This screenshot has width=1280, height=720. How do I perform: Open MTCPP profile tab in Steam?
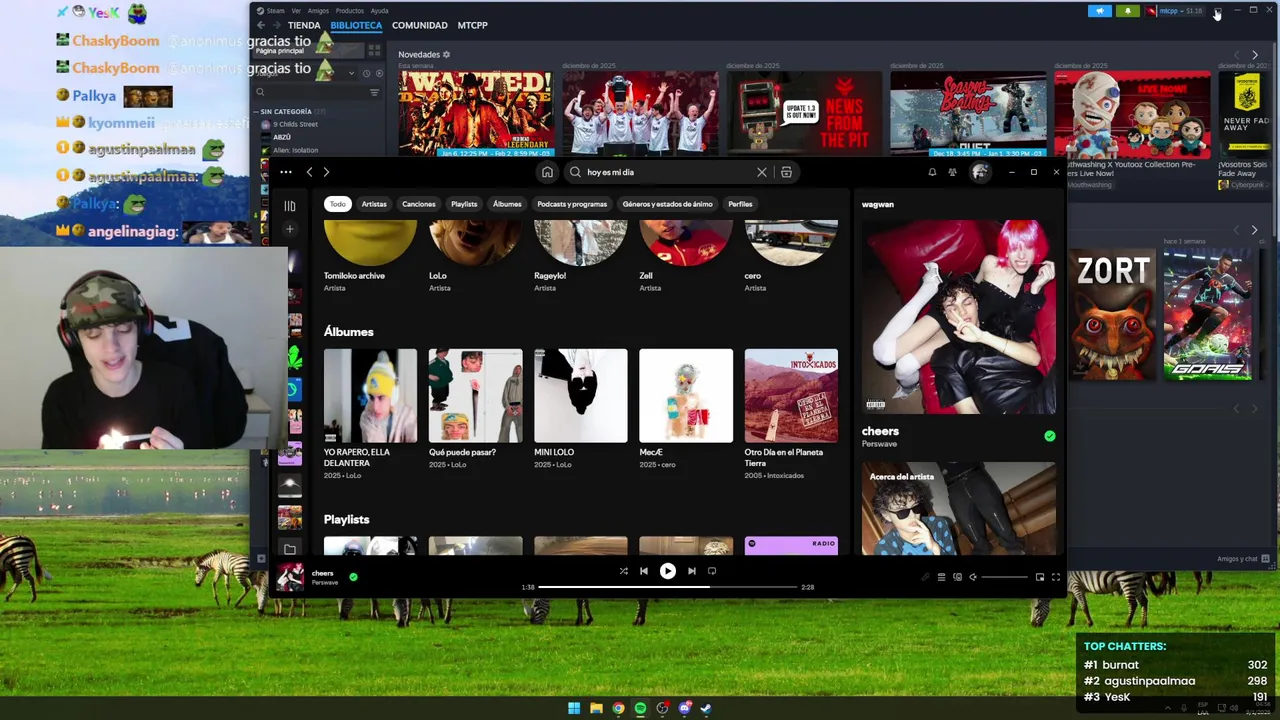click(473, 25)
